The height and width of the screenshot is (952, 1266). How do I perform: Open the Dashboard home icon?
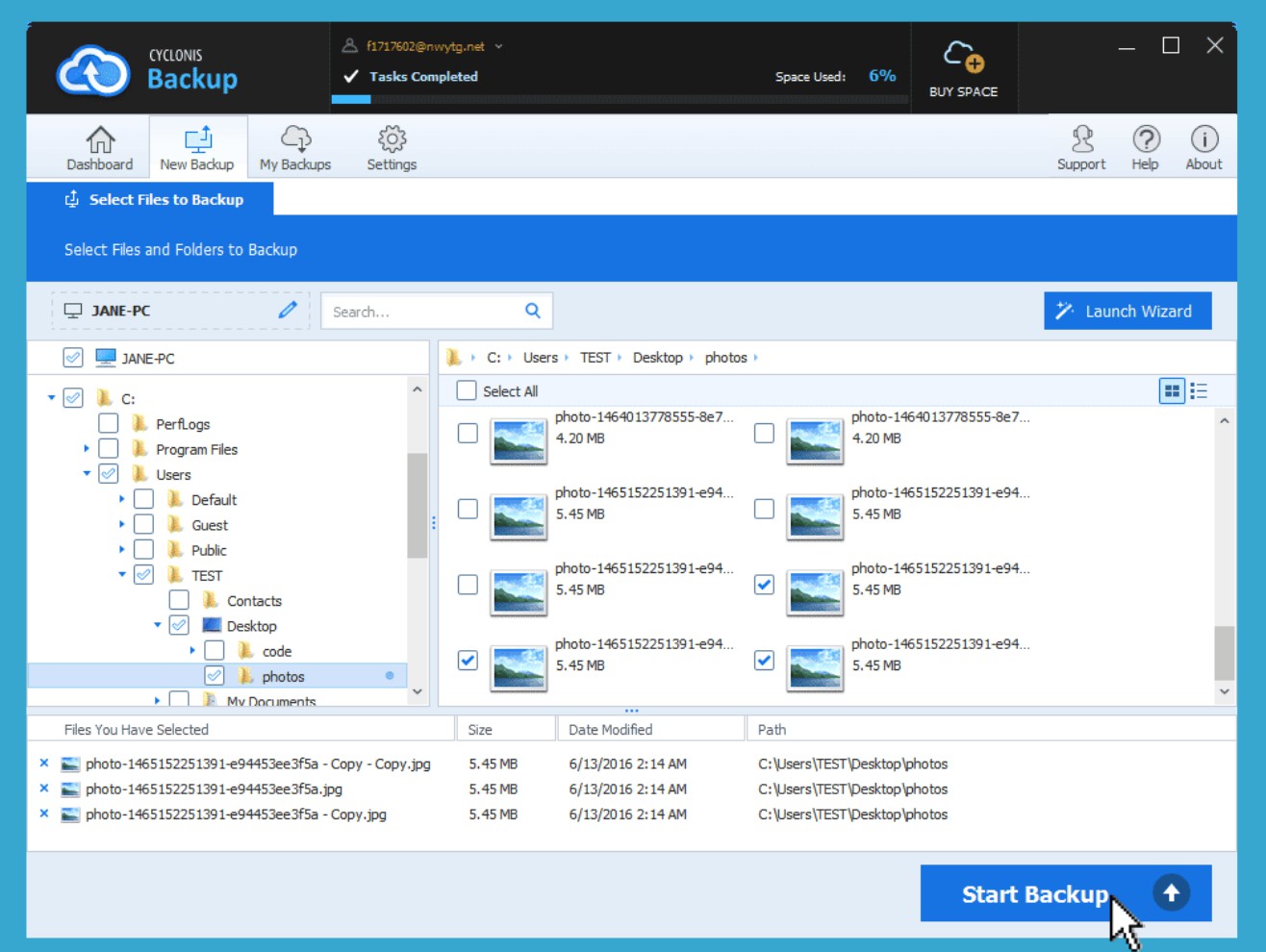(100, 140)
